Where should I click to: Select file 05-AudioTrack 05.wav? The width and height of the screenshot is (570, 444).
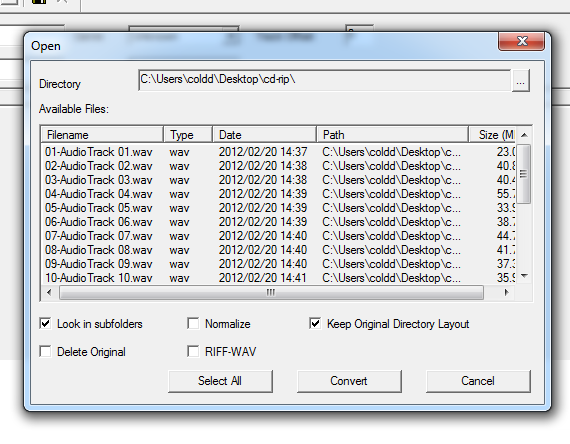(99, 208)
